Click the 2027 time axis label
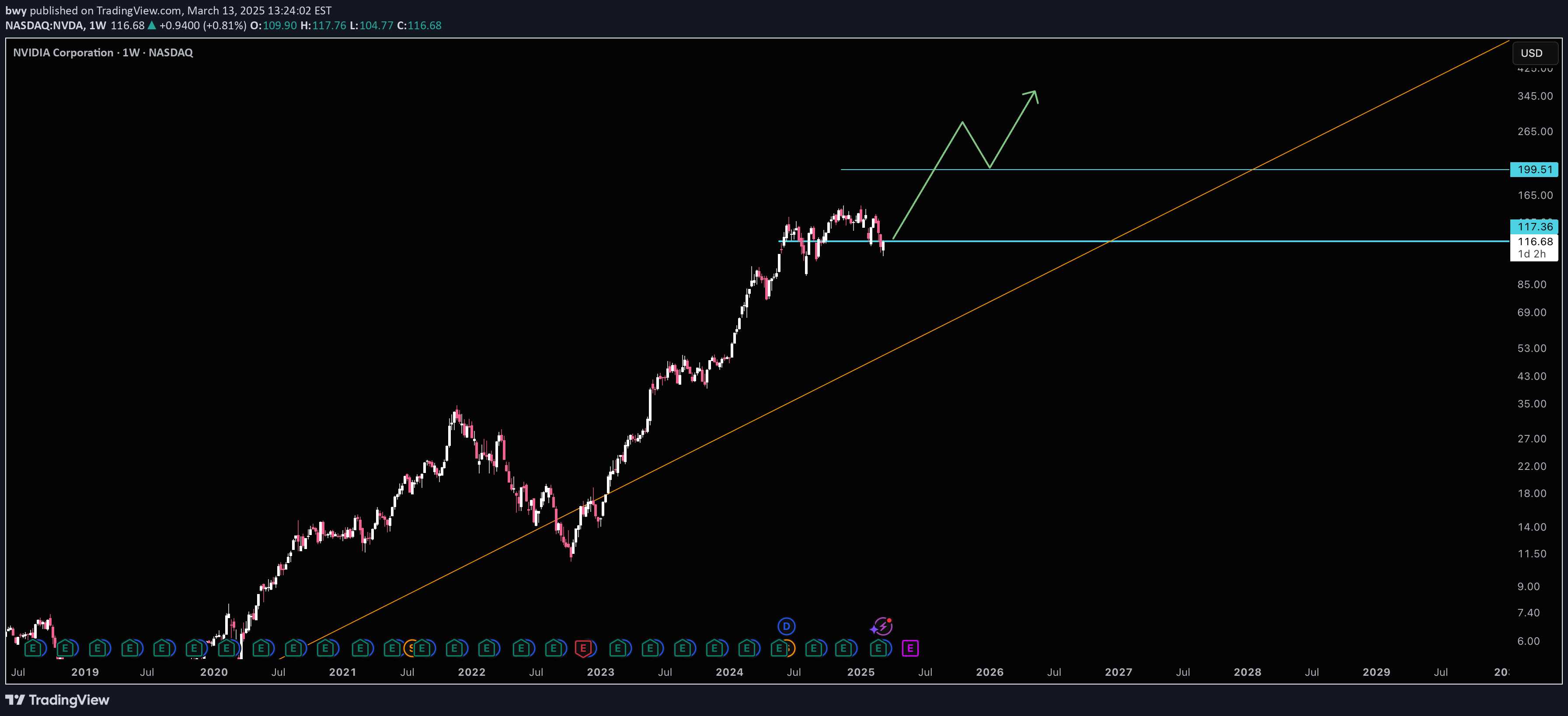1568x716 pixels. (x=1119, y=671)
